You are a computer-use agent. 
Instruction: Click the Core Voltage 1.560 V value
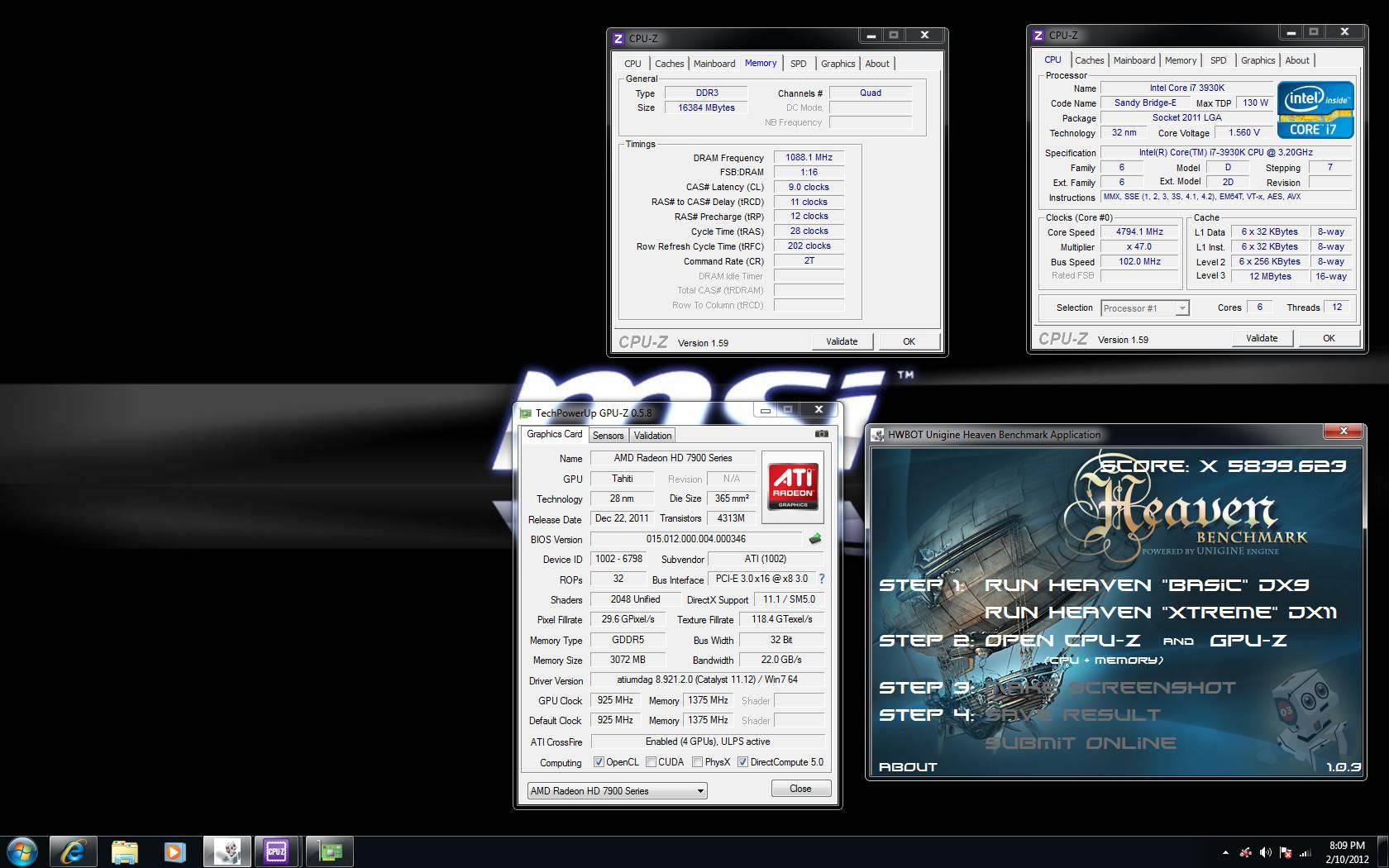click(1244, 133)
